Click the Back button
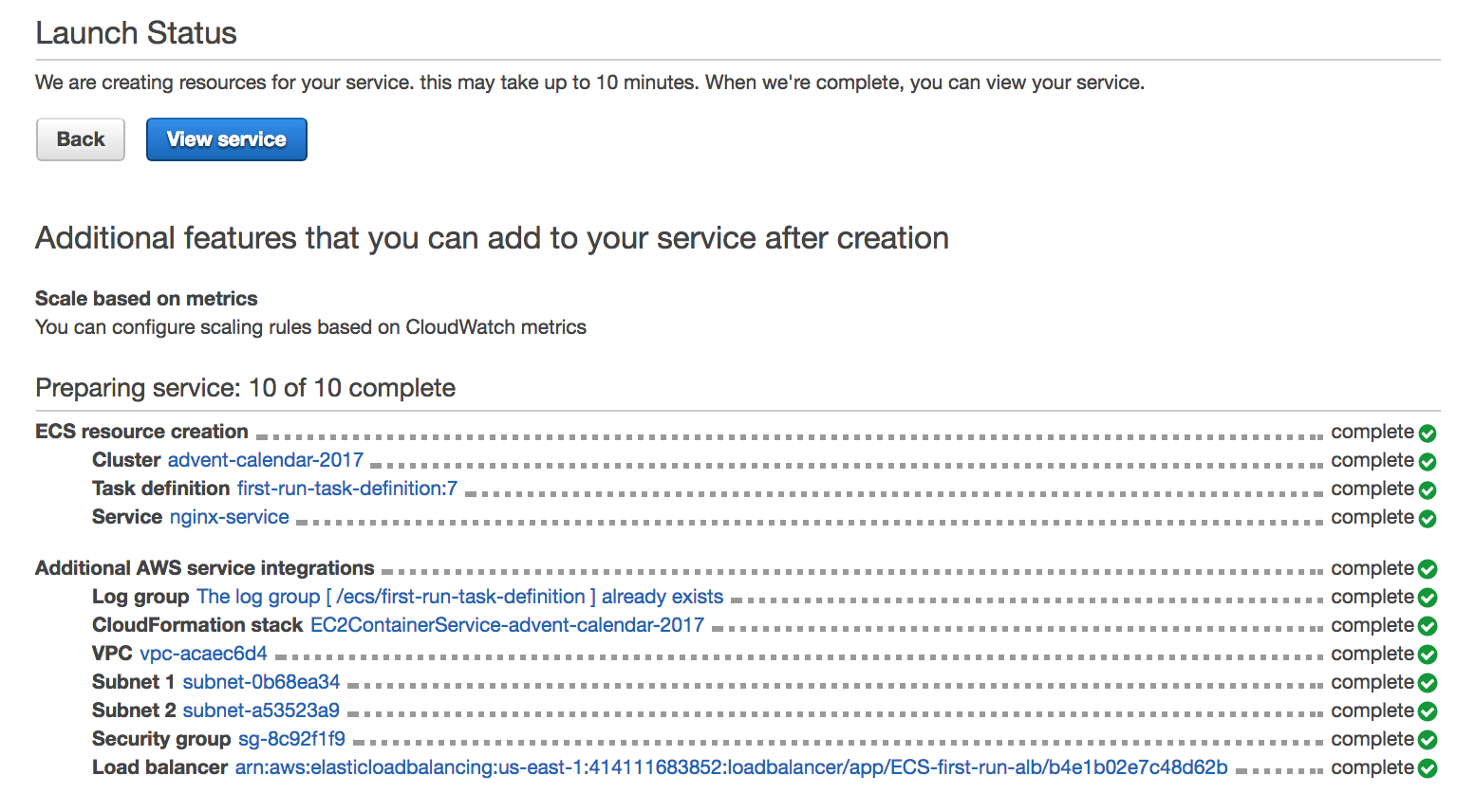1475x812 pixels. click(81, 139)
